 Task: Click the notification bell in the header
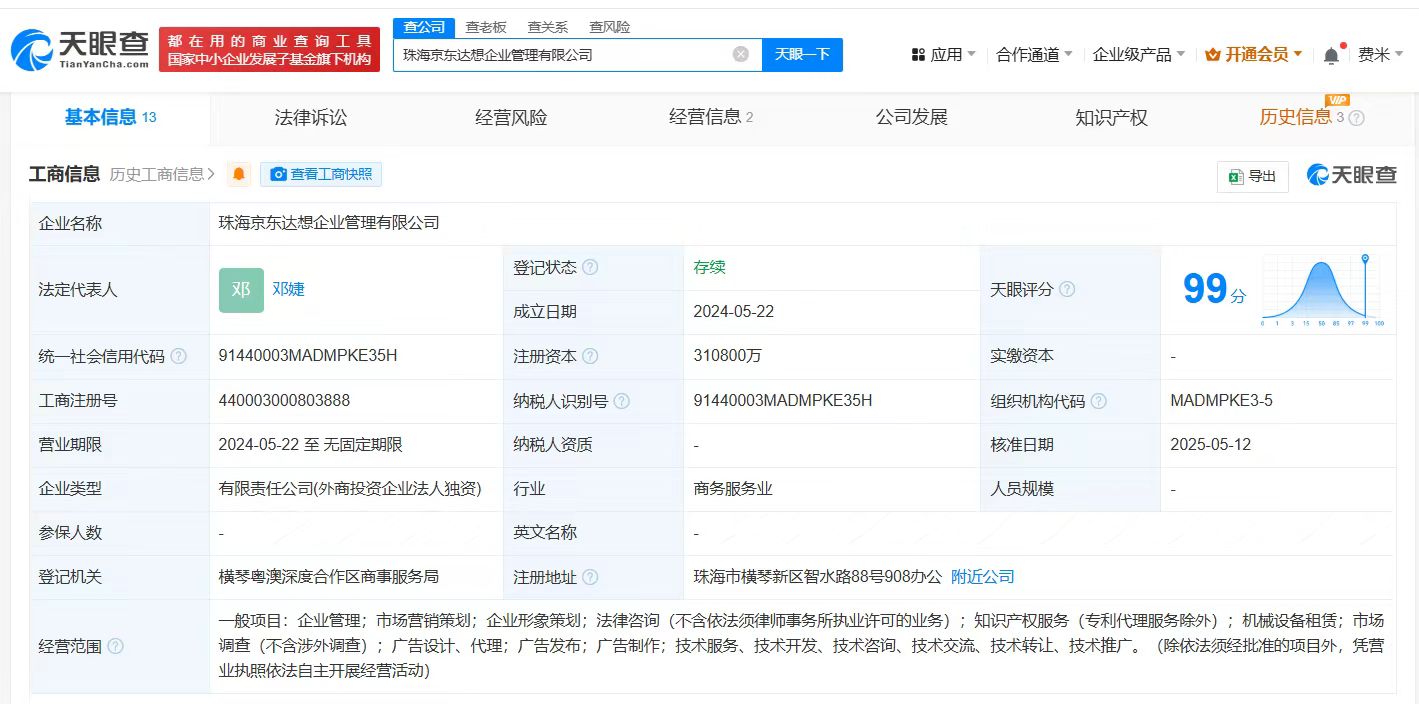tap(1331, 56)
